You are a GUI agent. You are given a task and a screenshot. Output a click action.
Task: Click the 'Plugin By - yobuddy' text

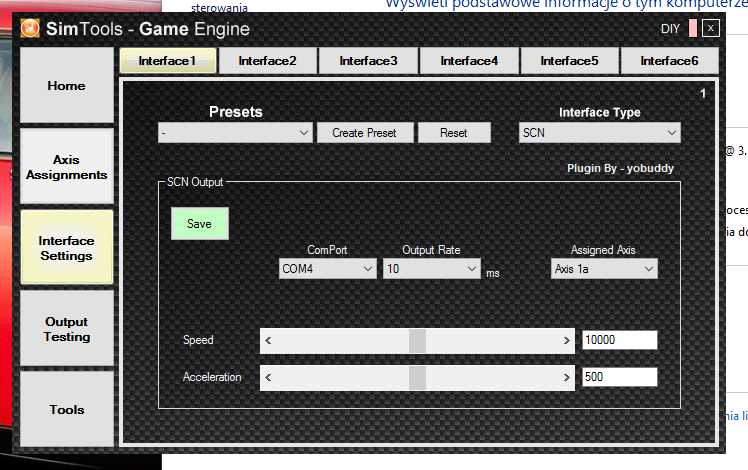[620, 168]
